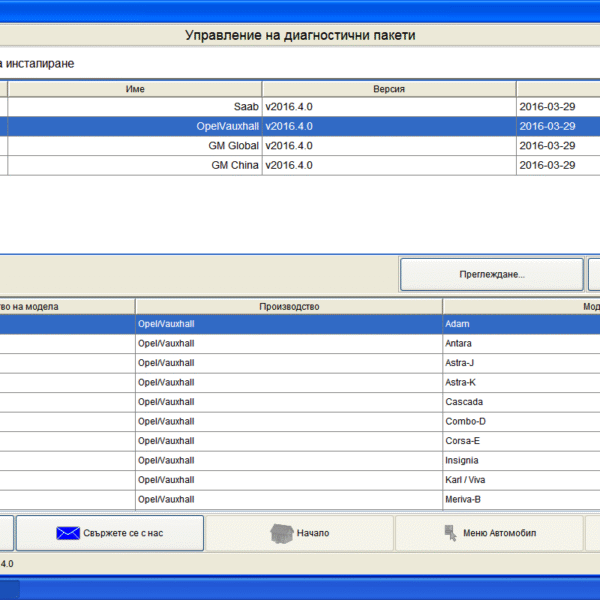Open Меню Автомобил button
Viewport: 600px width, 600px height.
coord(489,533)
